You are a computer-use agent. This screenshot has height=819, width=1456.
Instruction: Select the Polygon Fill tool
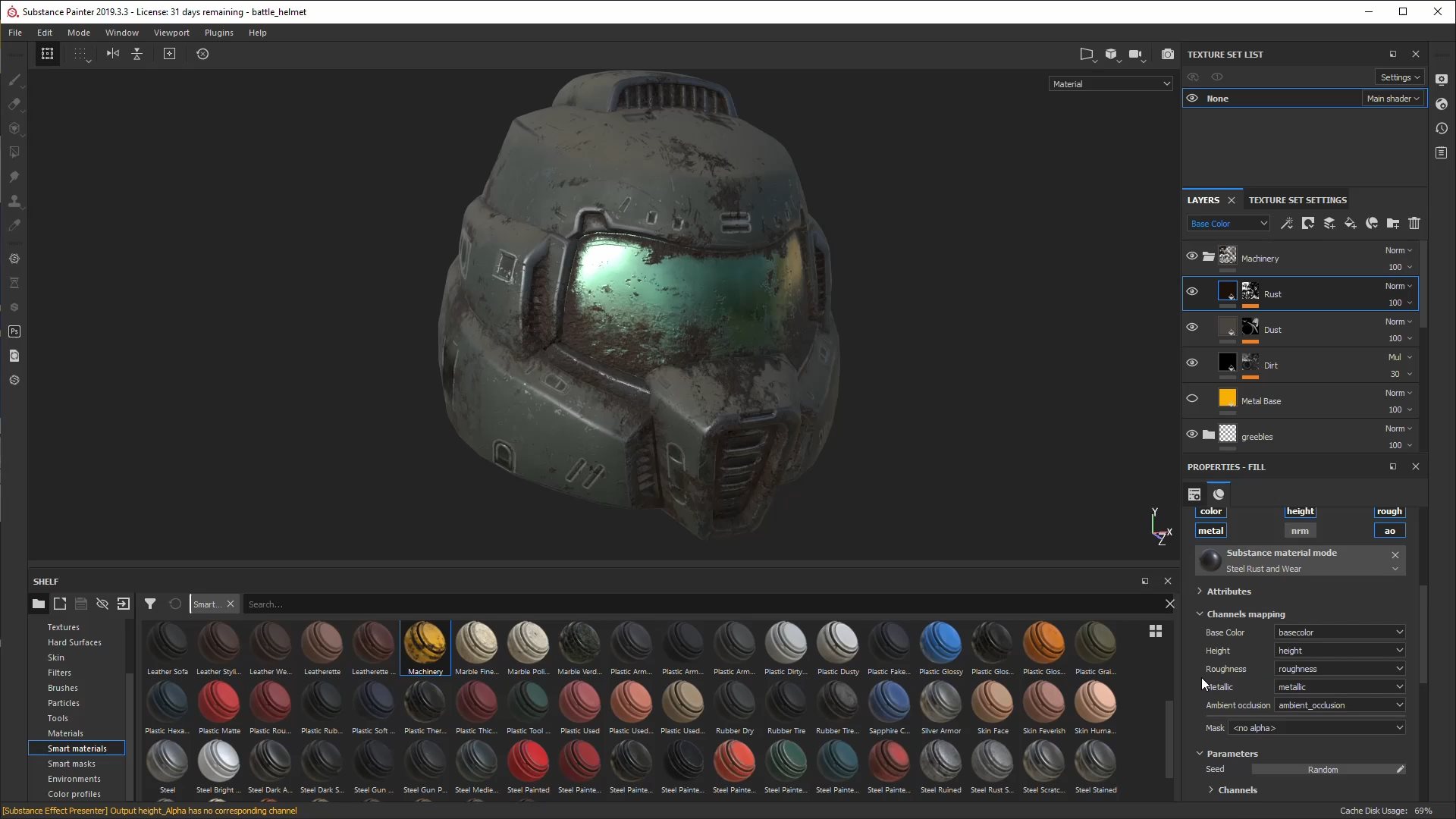point(14,152)
